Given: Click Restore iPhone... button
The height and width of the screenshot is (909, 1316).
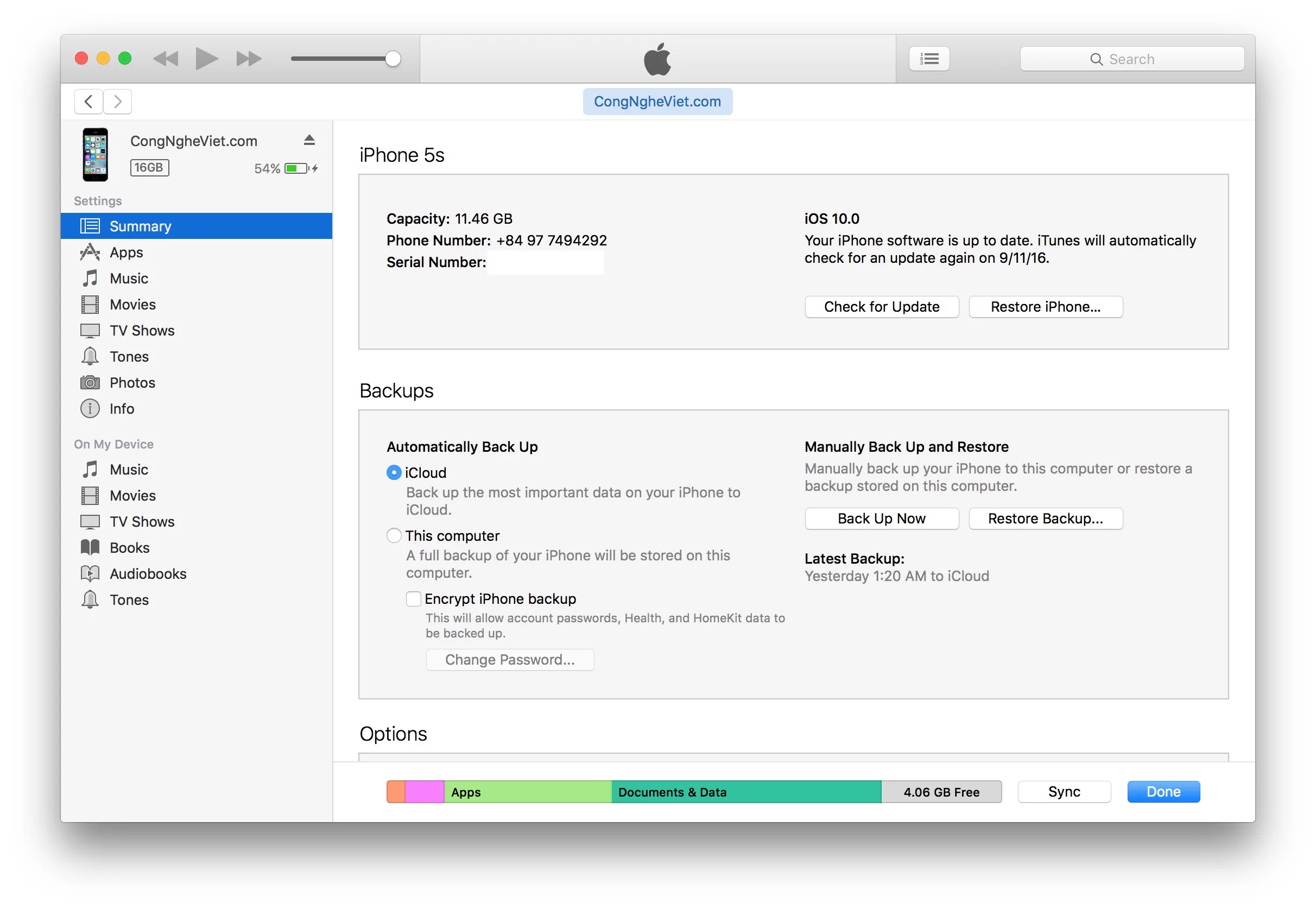Looking at the screenshot, I should (1046, 307).
